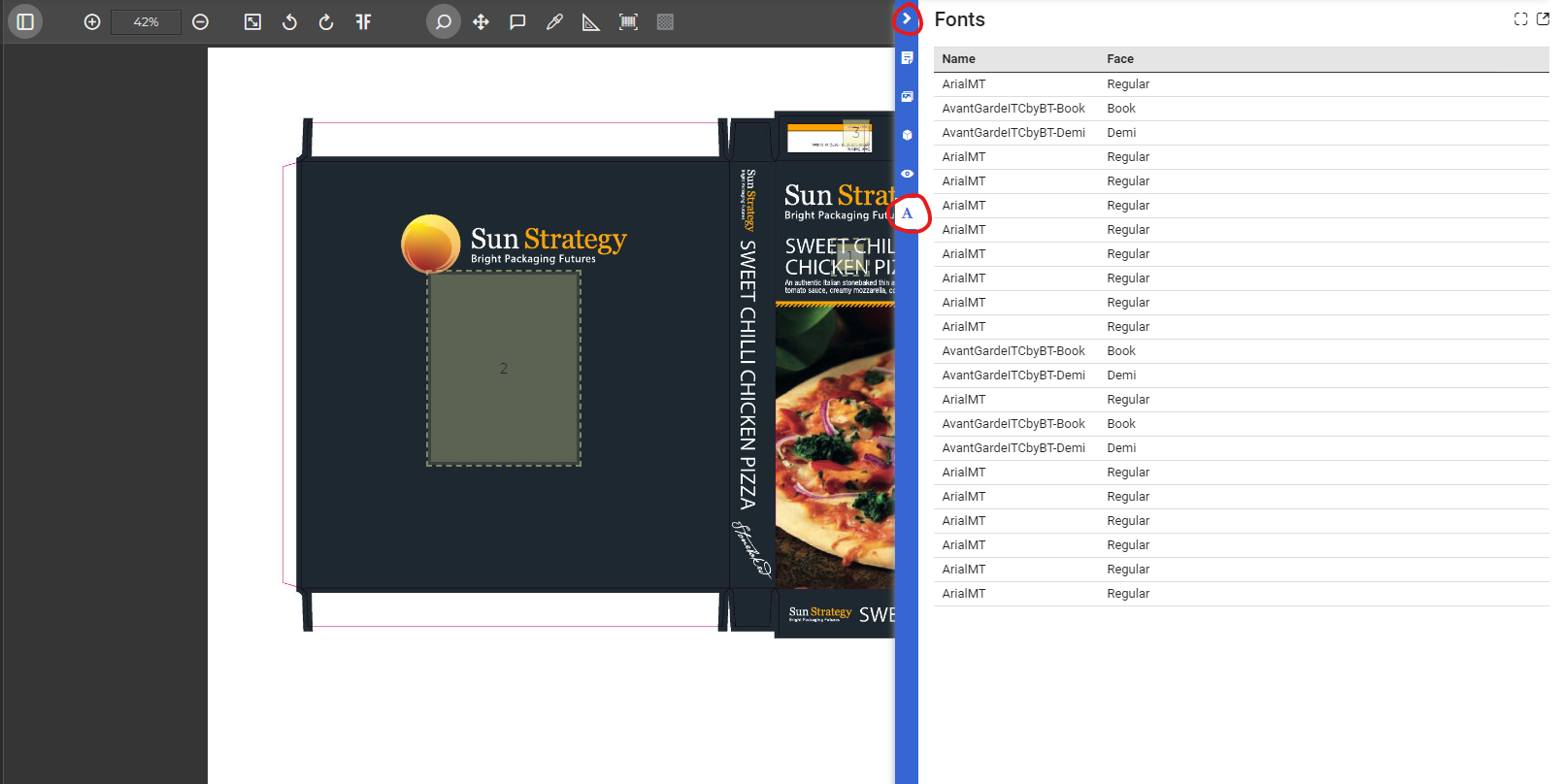Collapse the side panel with chevron
The width and height of the screenshot is (1561, 784).
(907, 18)
